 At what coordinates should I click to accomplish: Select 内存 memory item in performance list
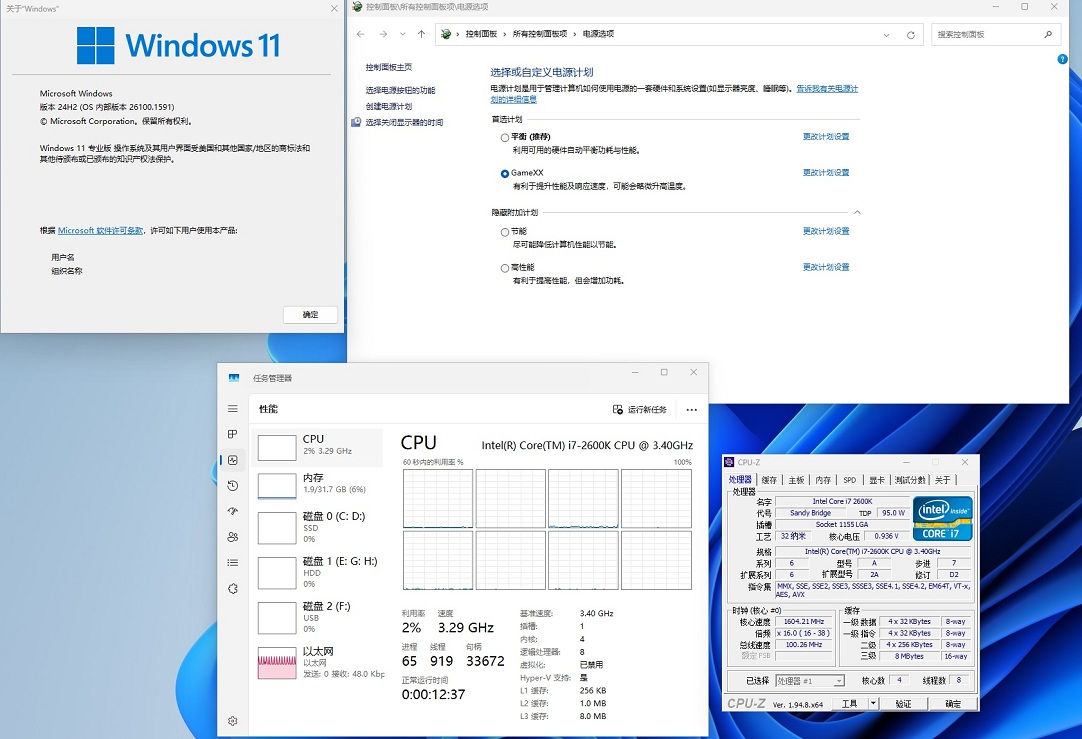coord(317,486)
